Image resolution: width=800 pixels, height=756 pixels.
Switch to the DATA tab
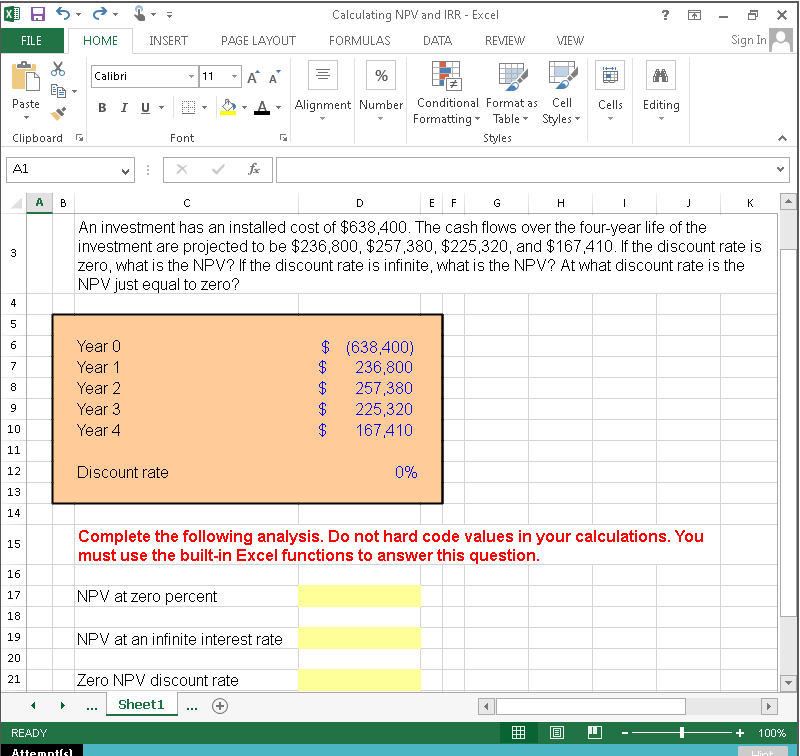tap(437, 41)
